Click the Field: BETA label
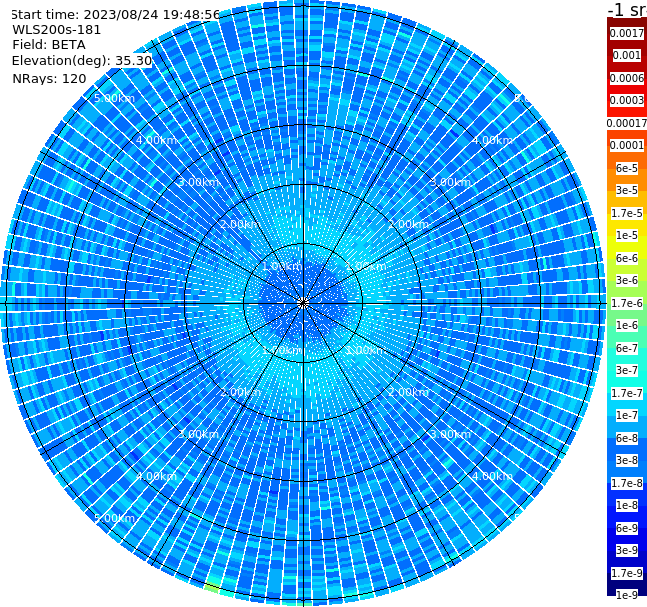 pos(49,45)
